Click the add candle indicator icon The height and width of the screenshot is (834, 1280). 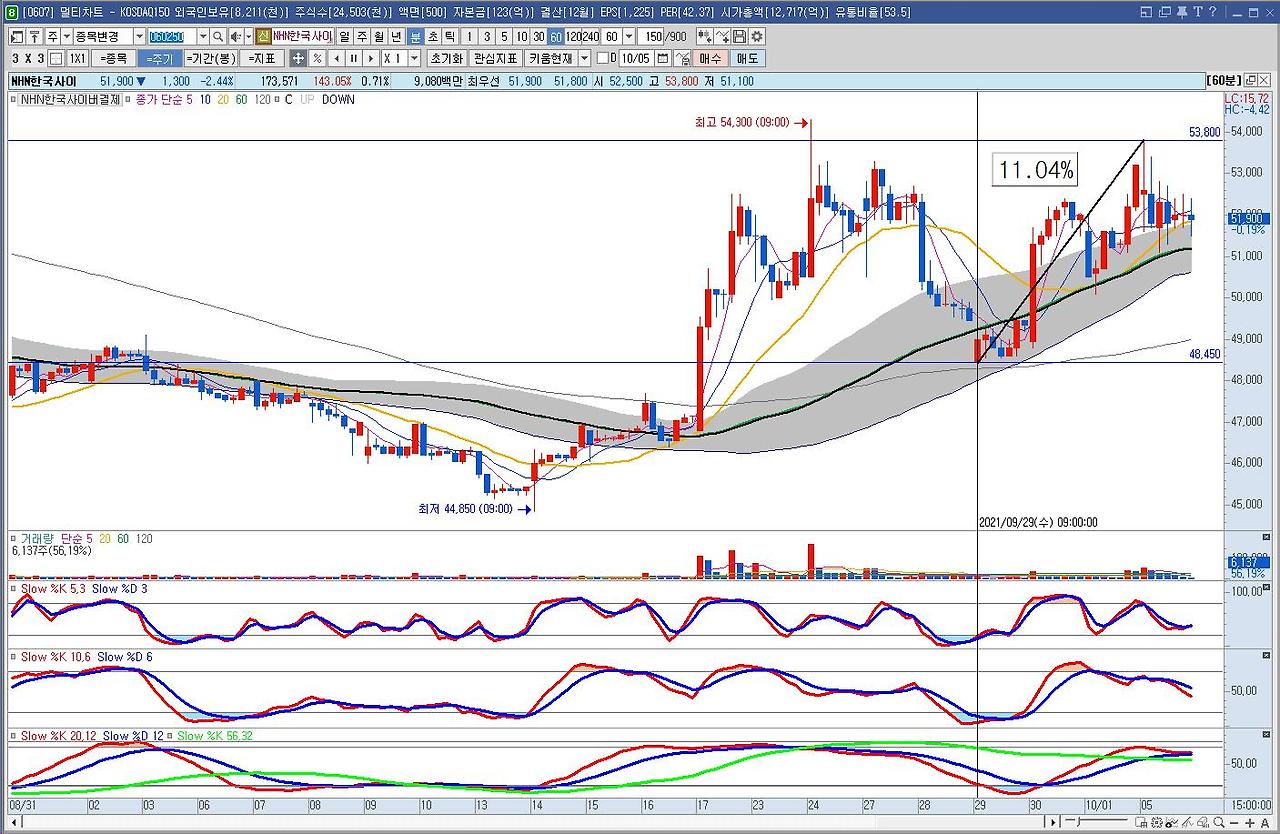(705, 36)
